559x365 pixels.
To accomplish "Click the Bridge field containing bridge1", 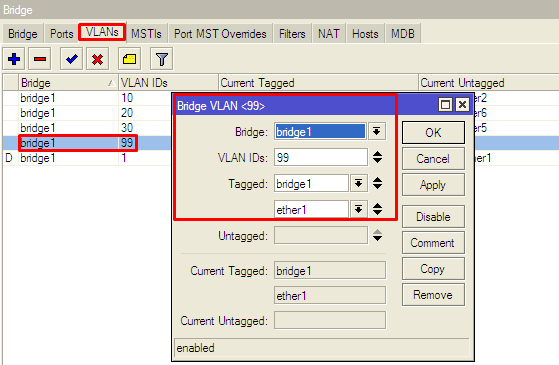I will coord(320,131).
